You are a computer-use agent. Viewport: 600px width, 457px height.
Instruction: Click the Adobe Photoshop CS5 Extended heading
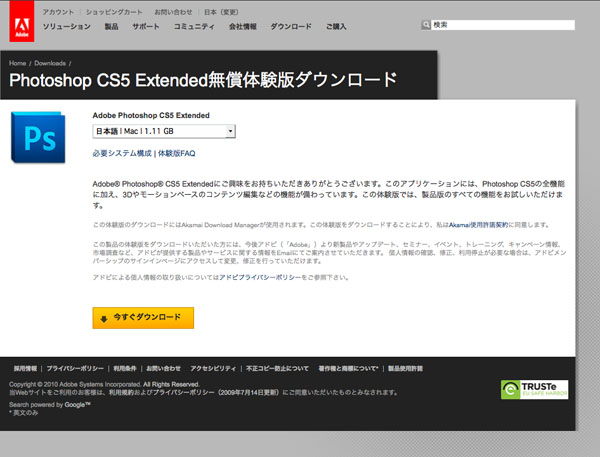151,115
